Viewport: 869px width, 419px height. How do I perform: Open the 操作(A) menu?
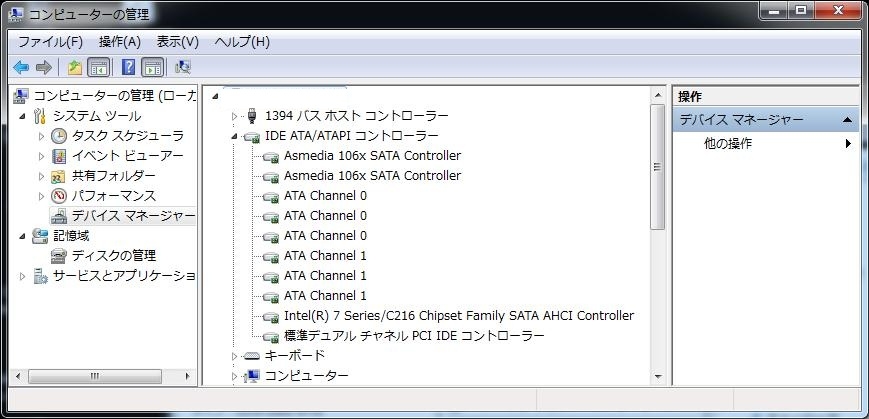[x=120, y=41]
